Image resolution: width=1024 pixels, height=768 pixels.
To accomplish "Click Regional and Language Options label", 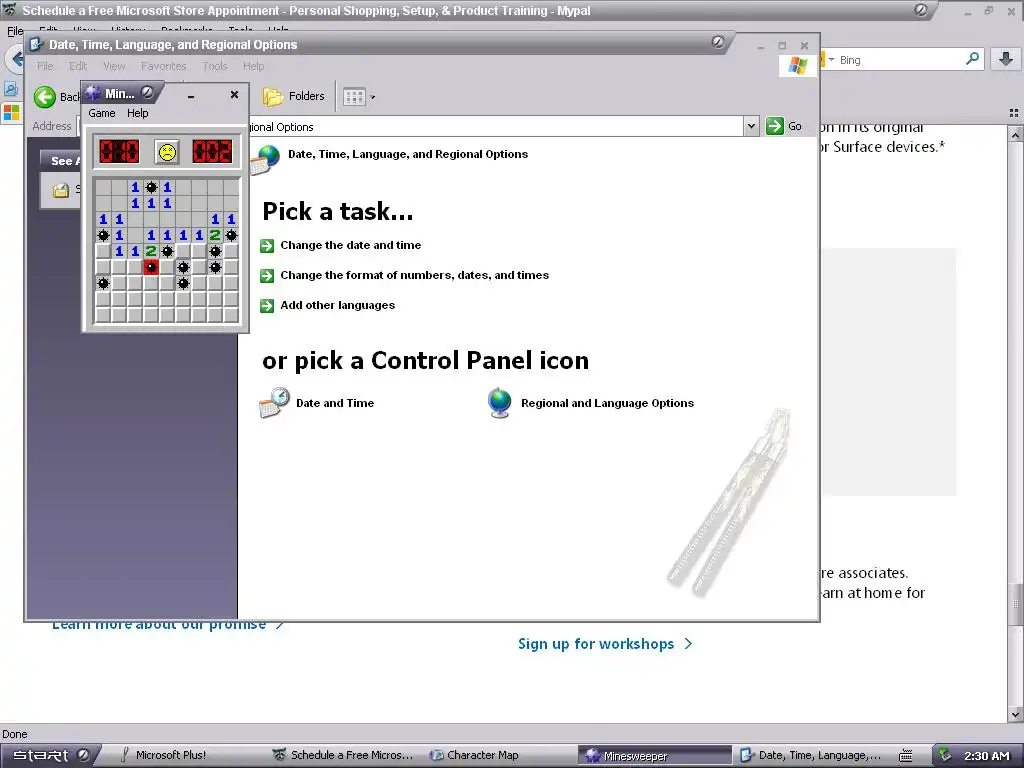I will tap(607, 403).
